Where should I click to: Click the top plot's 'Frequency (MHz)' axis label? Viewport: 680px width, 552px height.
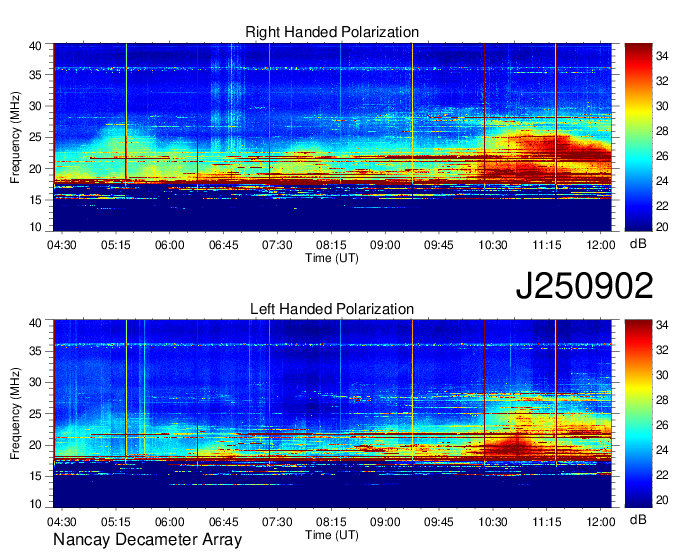pyautogui.click(x=15, y=137)
